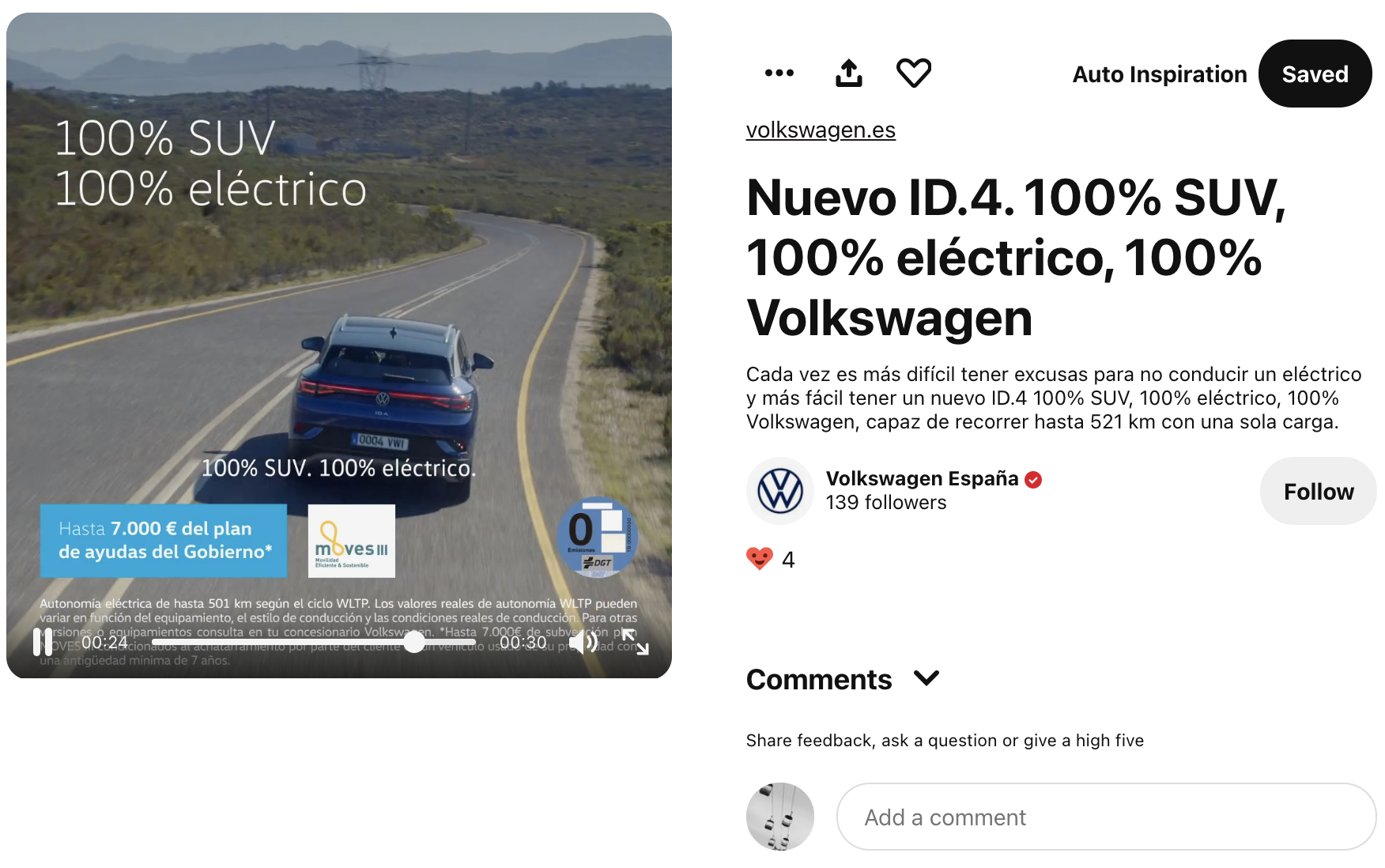Click the share upload icon

pyautogui.click(x=848, y=73)
